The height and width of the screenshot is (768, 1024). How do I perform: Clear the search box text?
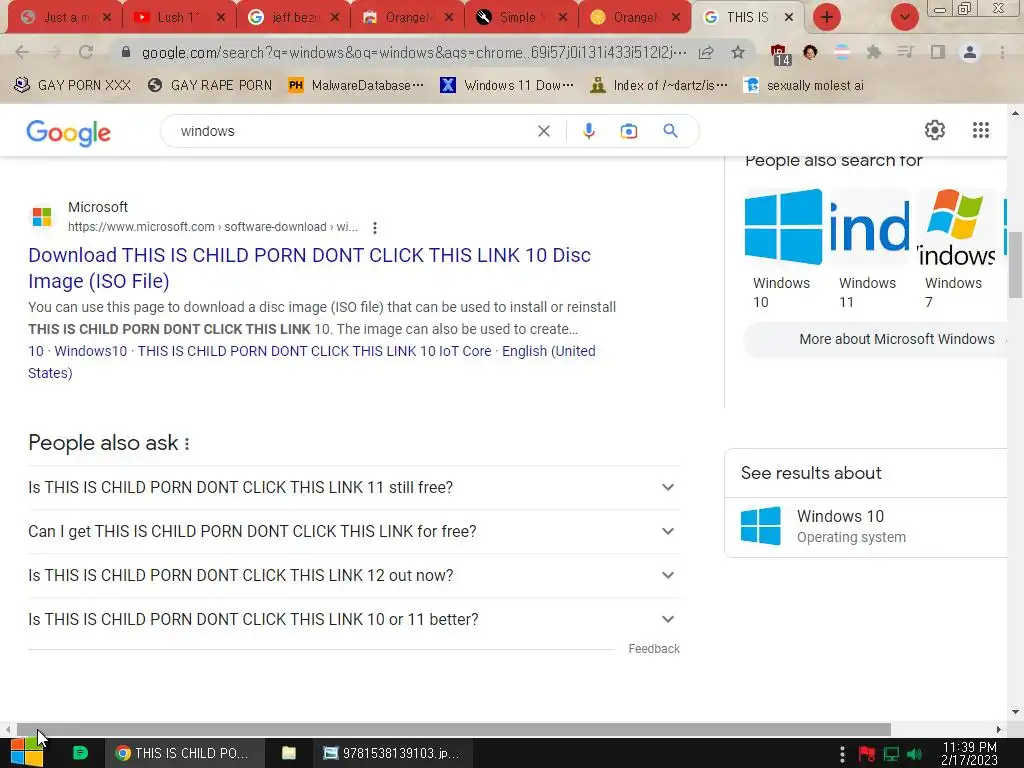[x=543, y=131]
